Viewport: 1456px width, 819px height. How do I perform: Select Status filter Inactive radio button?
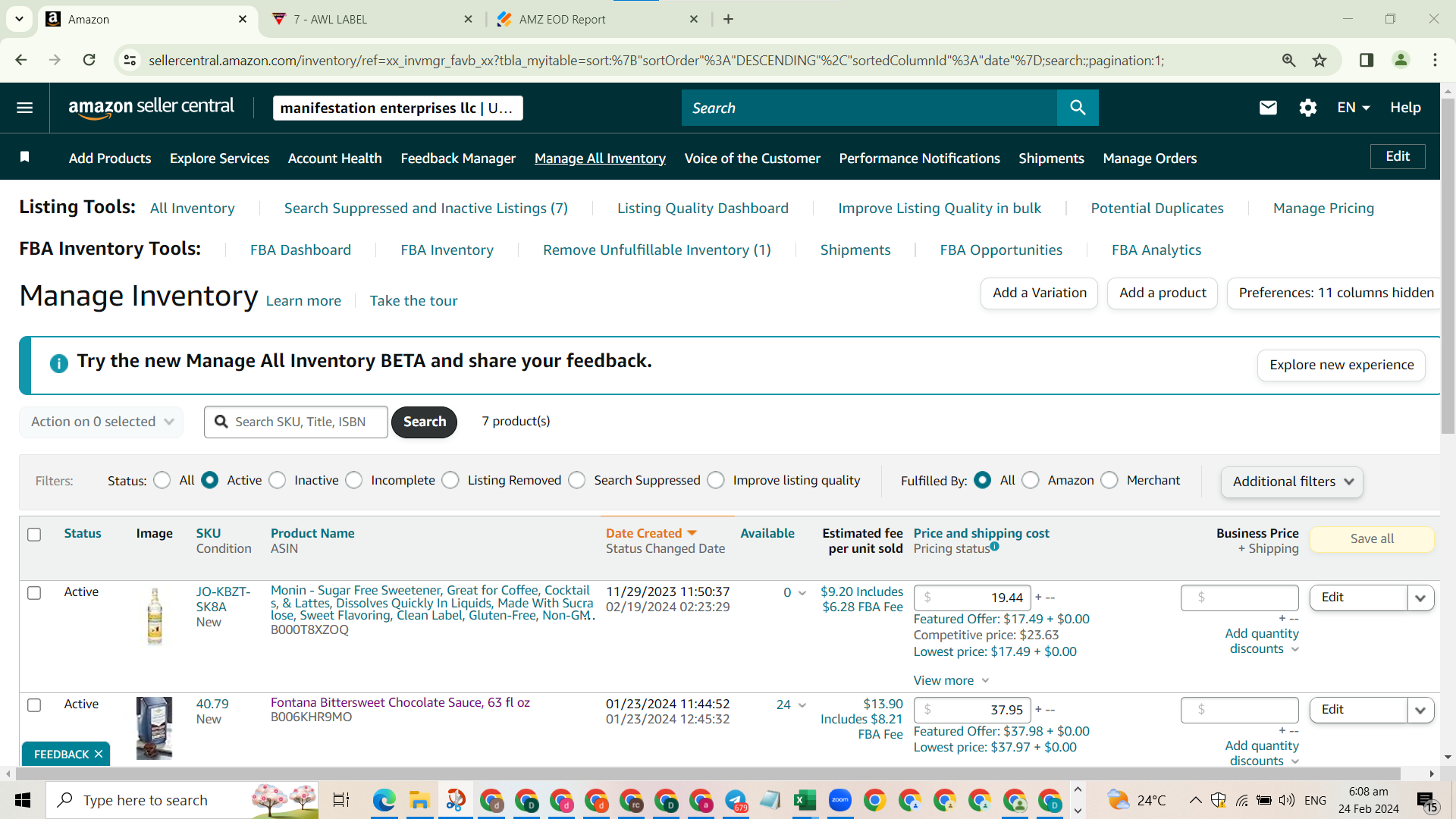278,480
